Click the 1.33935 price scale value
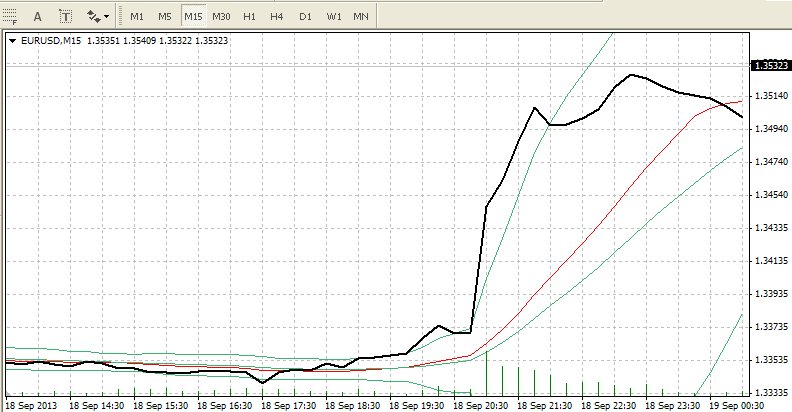The image size is (792, 412). pos(771,294)
